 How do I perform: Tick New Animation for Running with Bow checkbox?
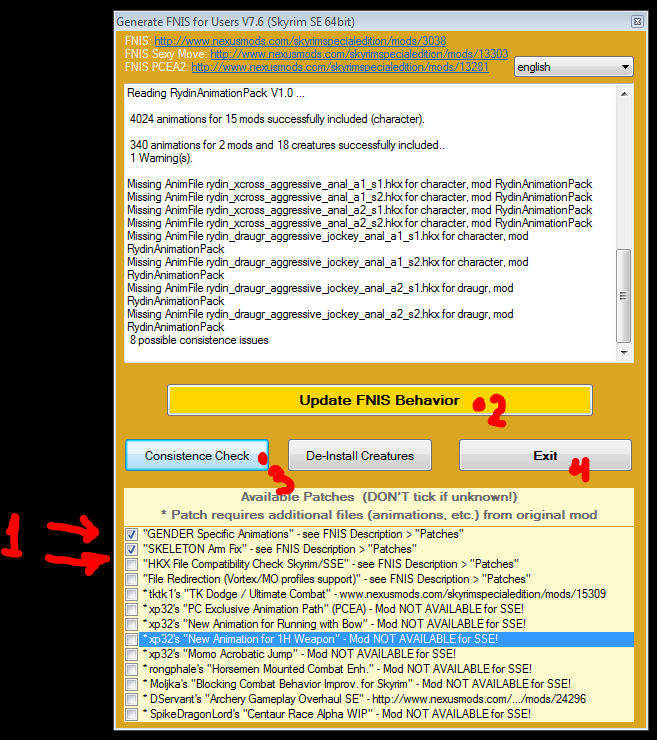click(132, 624)
